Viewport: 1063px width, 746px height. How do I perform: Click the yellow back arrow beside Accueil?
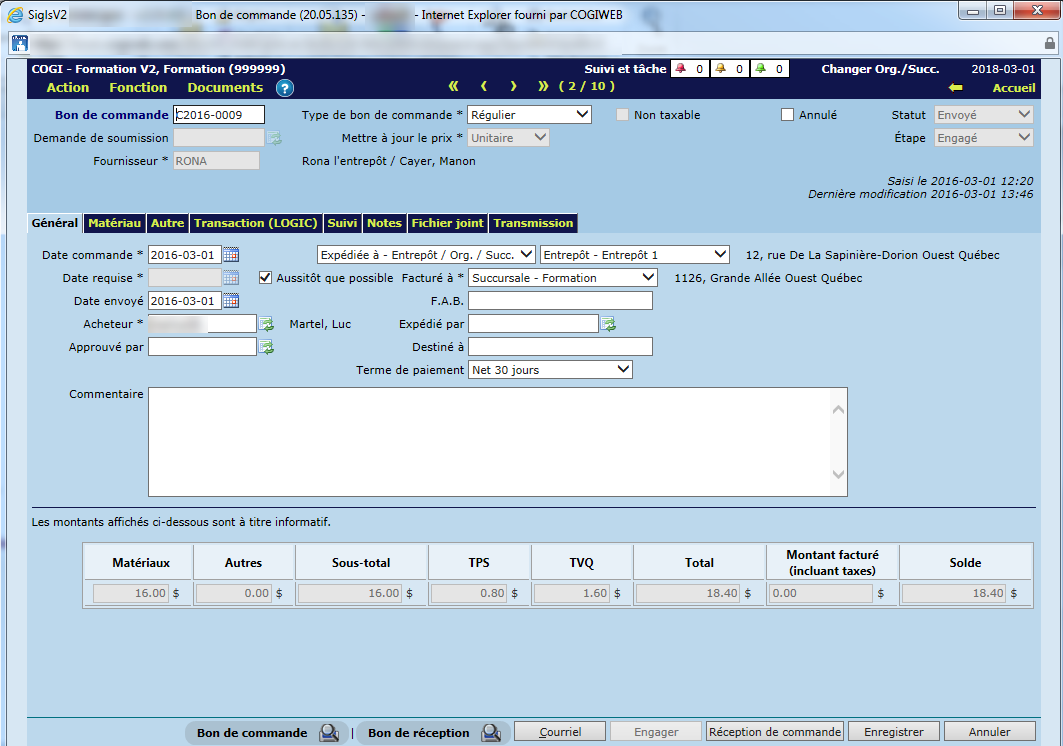point(956,88)
